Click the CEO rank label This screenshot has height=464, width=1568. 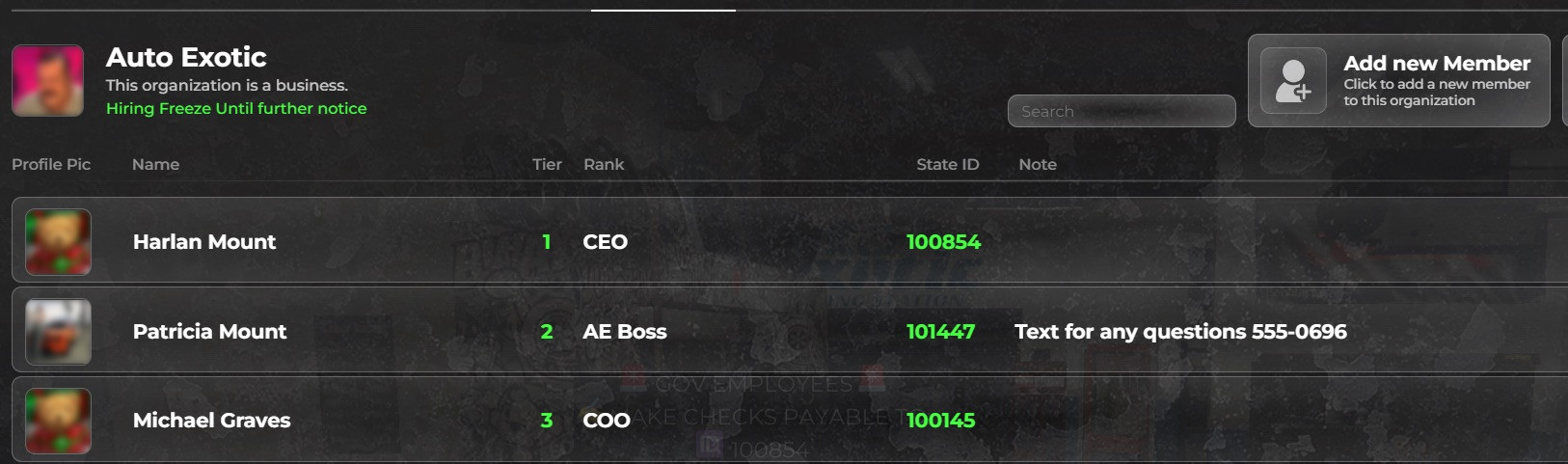pyautogui.click(x=605, y=242)
